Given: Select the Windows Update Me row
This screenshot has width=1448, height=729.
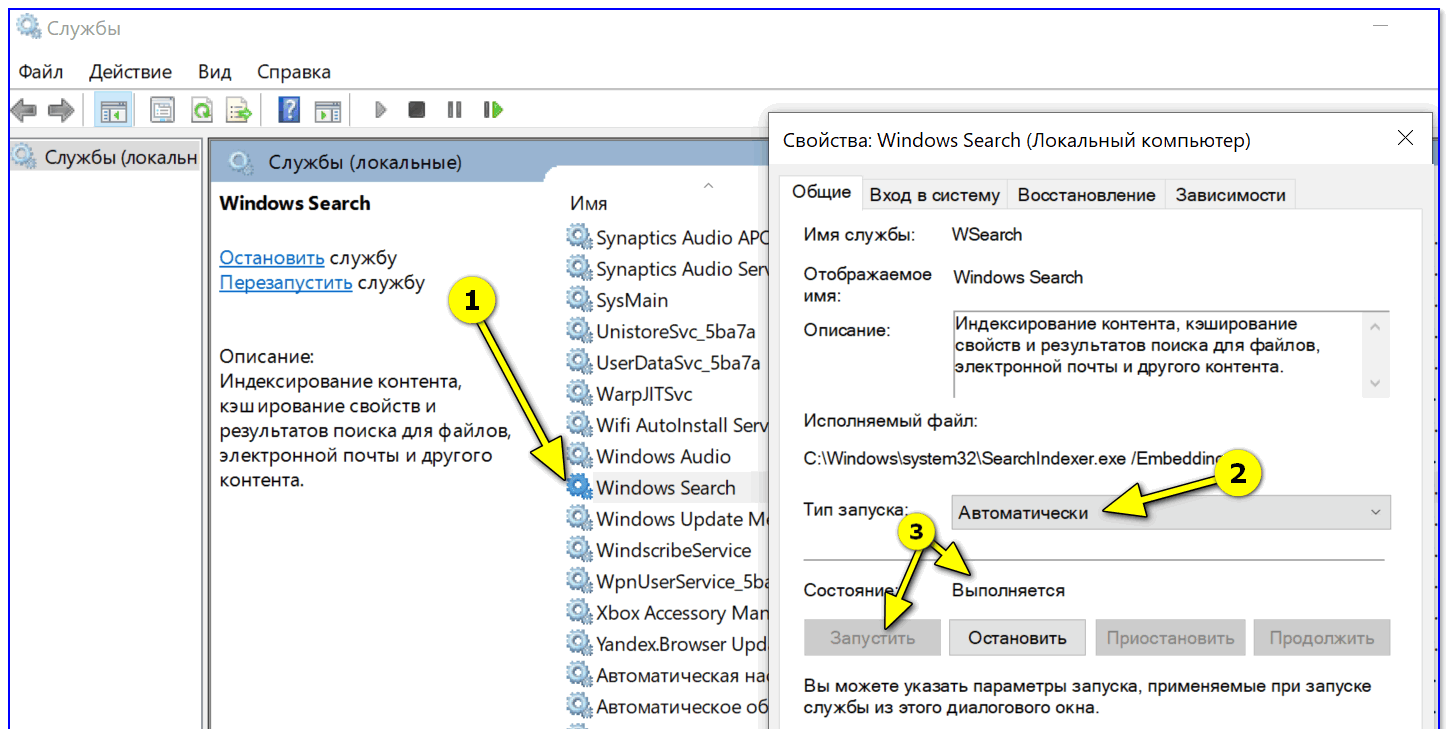Looking at the screenshot, I should coord(668,519).
